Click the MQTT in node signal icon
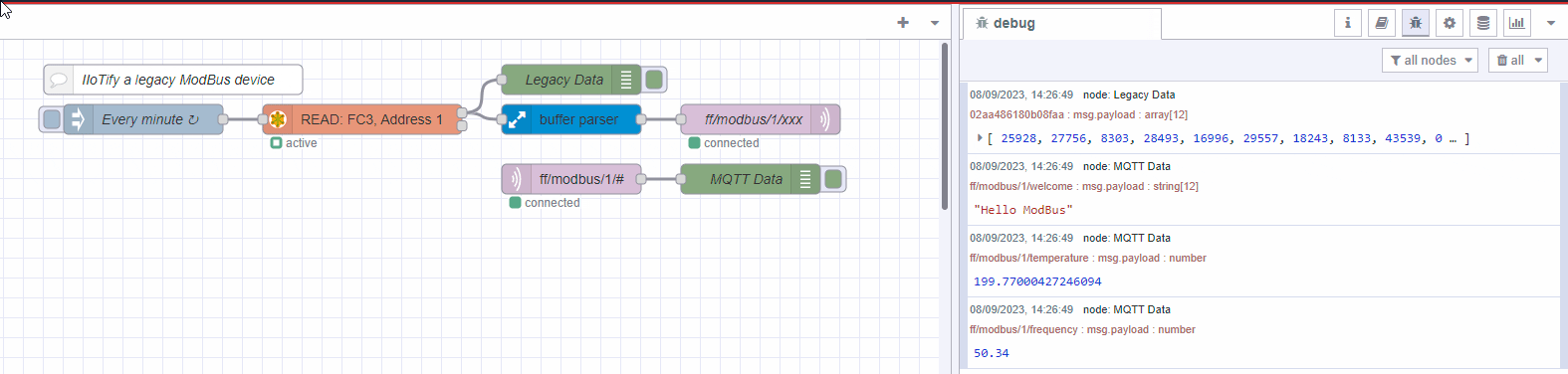Viewport: 1568px width, 374px height. click(517, 179)
